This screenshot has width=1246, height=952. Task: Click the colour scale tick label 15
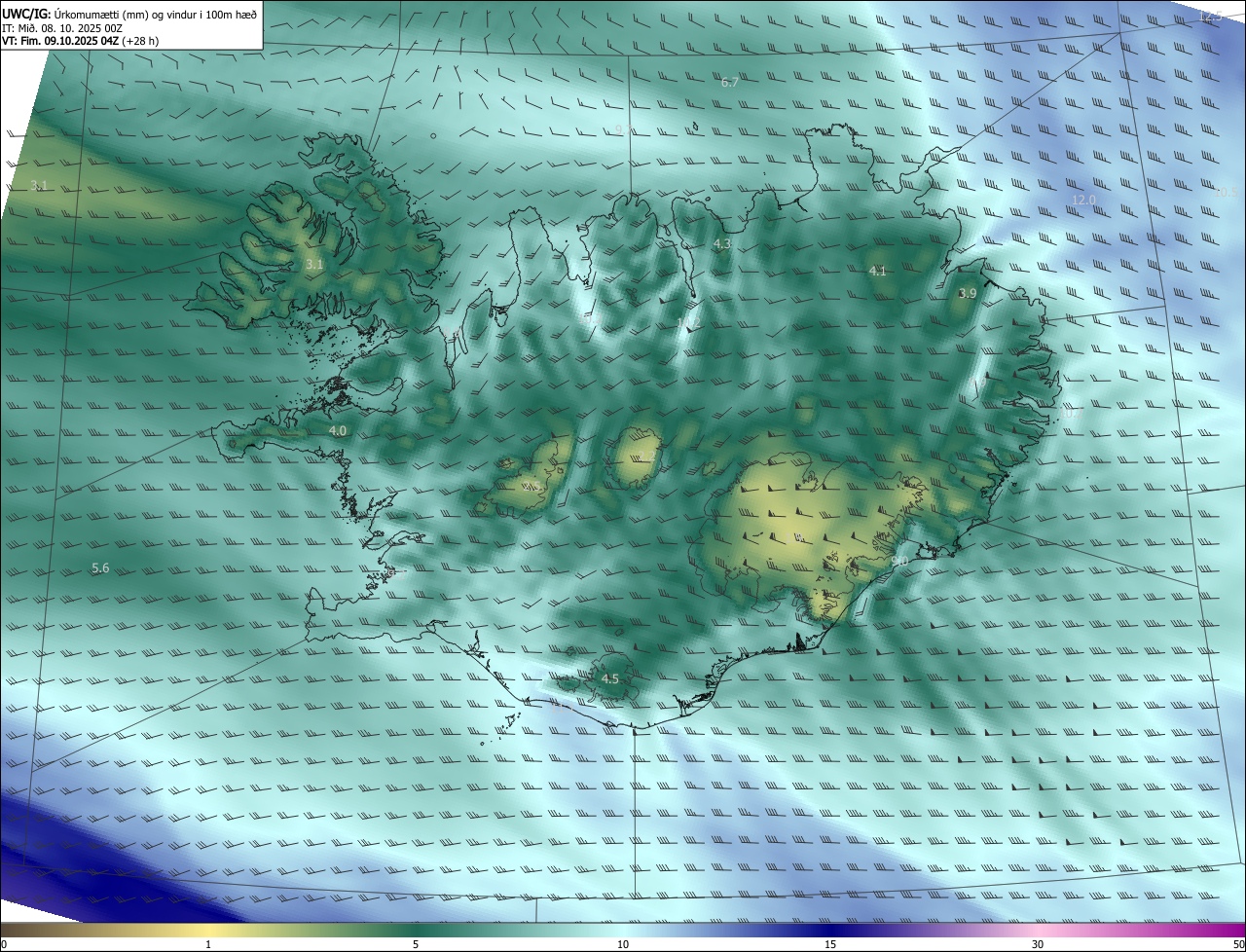pyautogui.click(x=830, y=945)
